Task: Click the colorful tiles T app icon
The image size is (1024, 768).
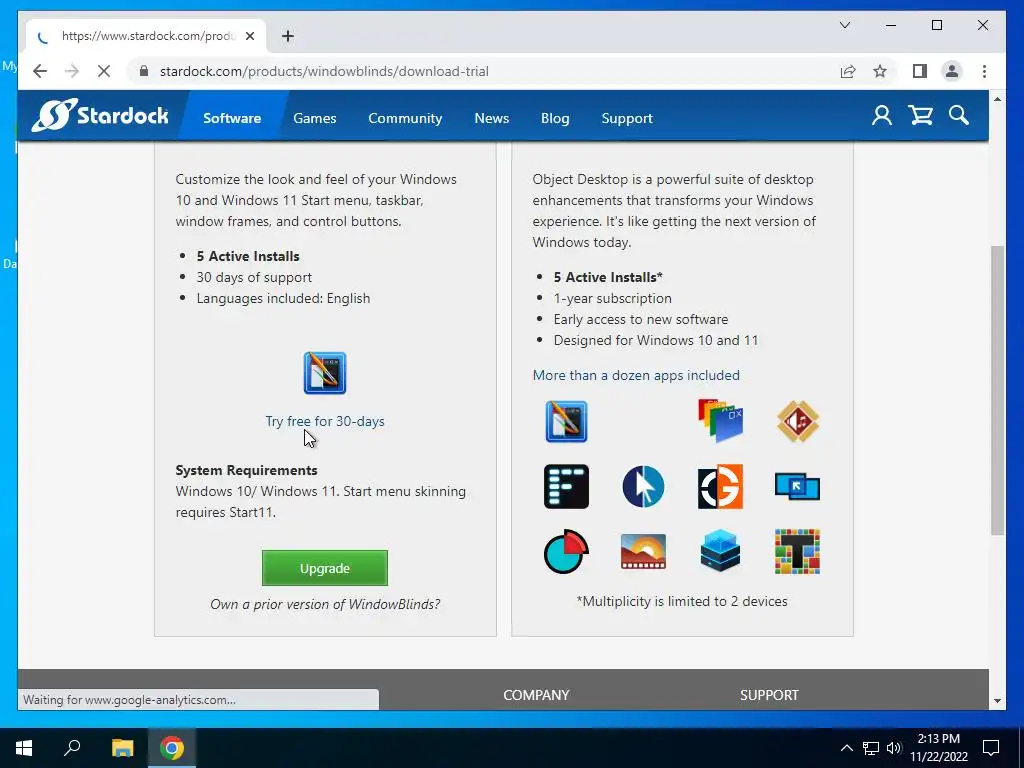Action: click(797, 552)
